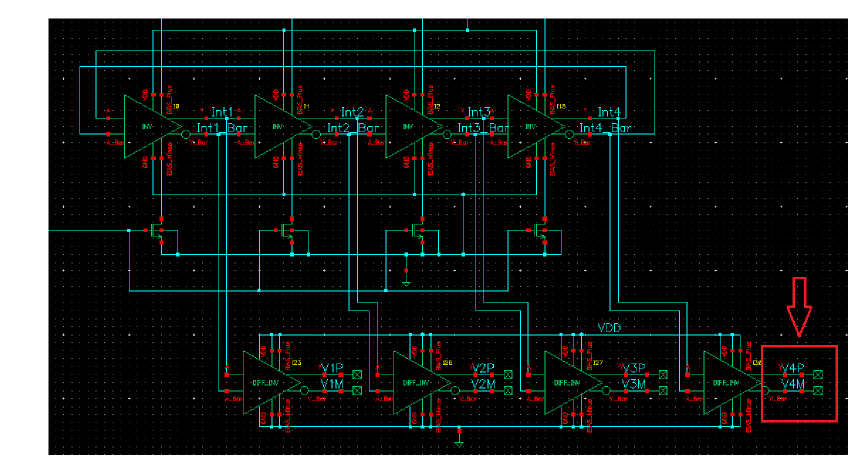The width and height of the screenshot is (860, 468).
Task: Select the ground symbol under the DIFF_INV row
Action: pos(459,442)
